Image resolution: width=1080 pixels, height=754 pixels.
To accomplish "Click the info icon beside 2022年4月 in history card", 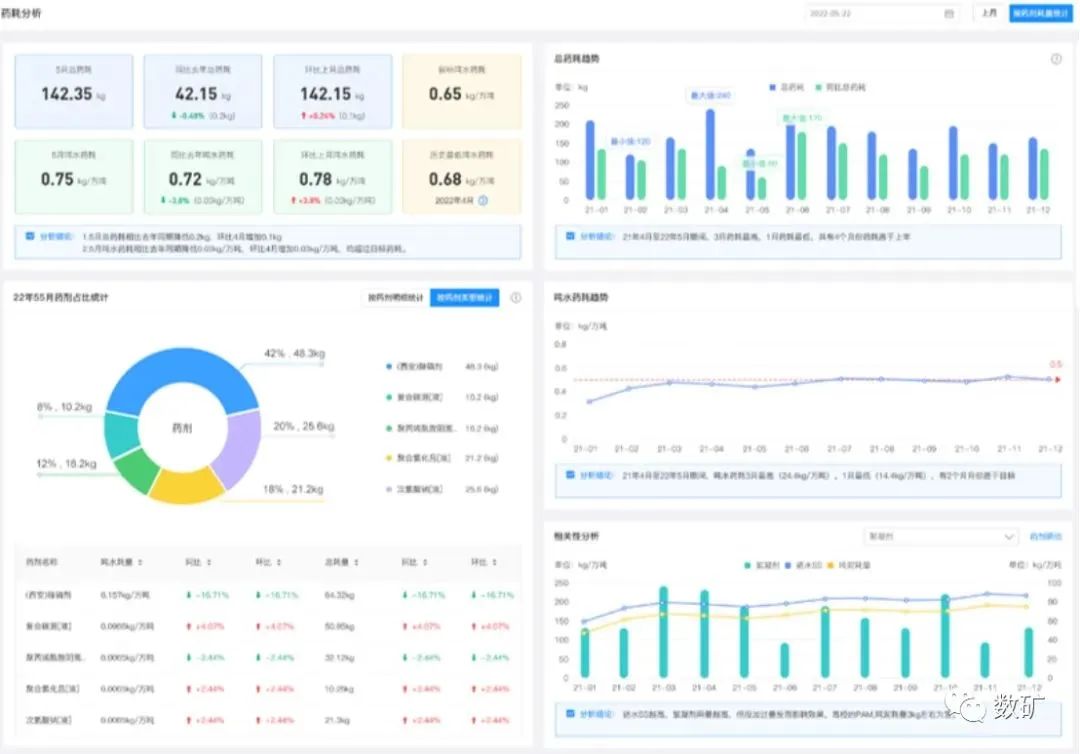I will [x=483, y=200].
